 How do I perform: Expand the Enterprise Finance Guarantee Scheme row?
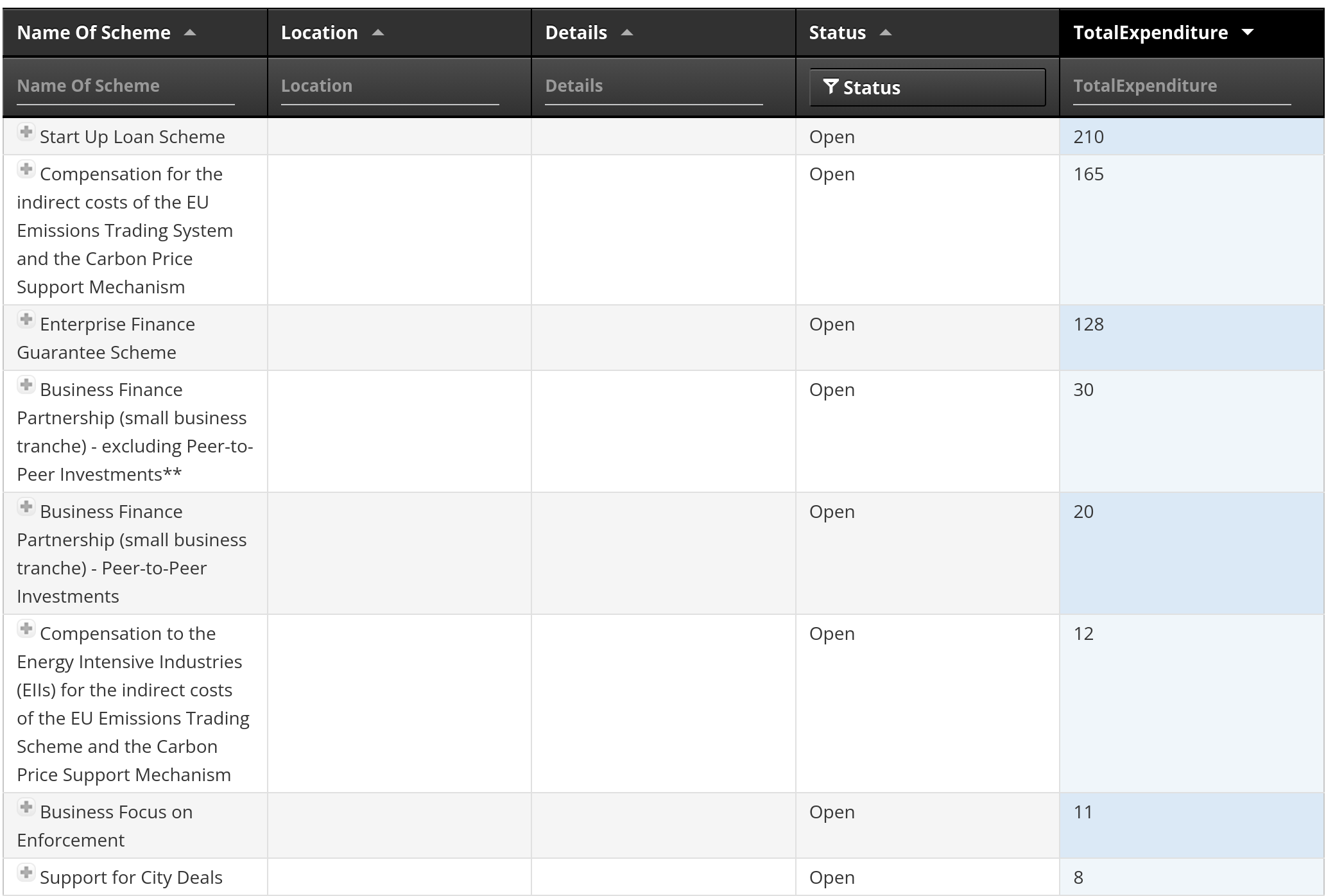(x=26, y=320)
